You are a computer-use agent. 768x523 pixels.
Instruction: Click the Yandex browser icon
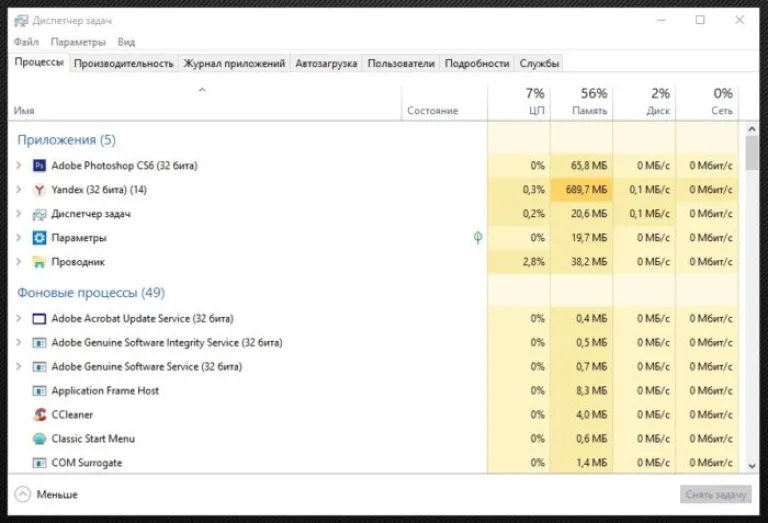tap(39, 190)
